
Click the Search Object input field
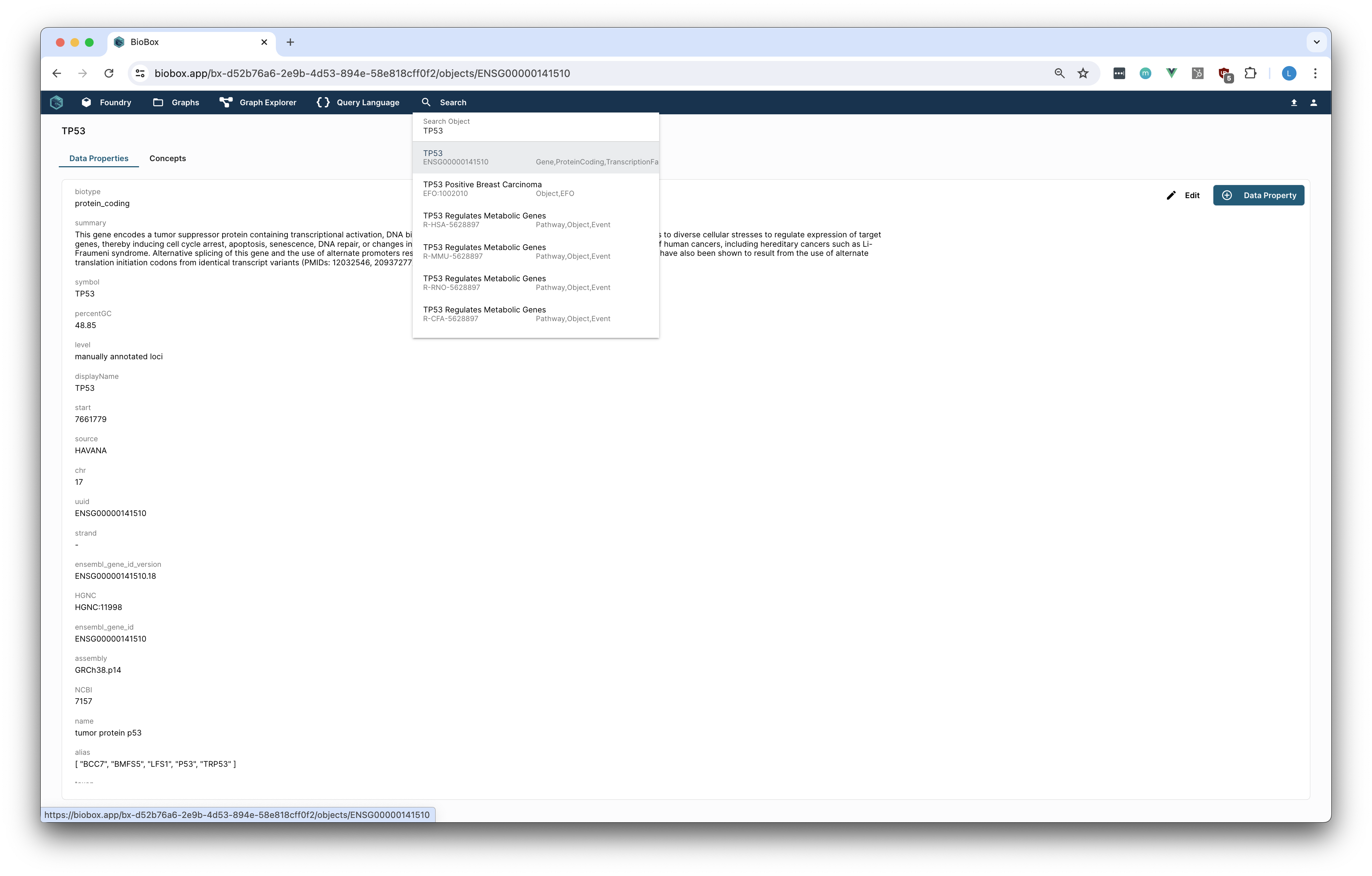tap(534, 130)
